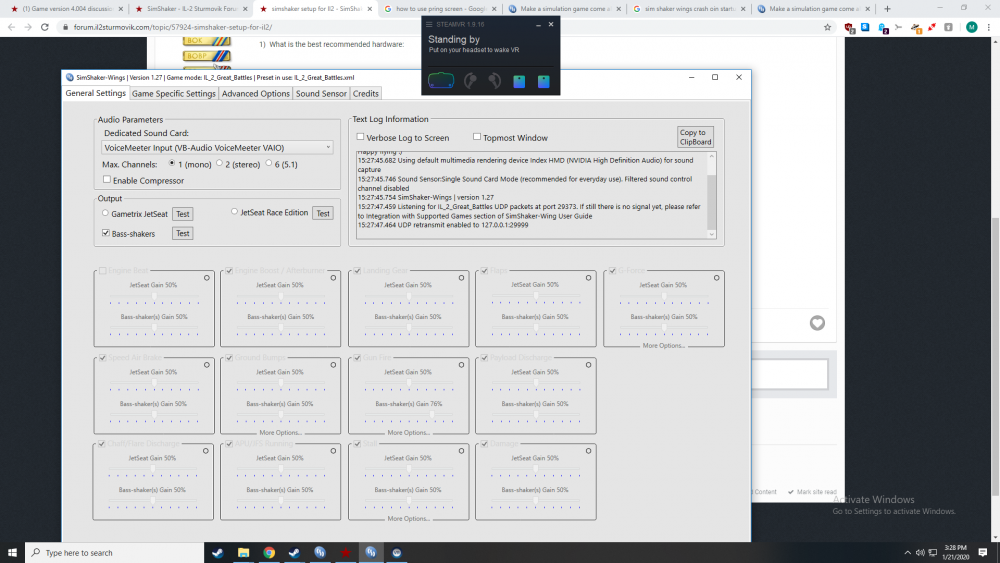Click the red shield extension icon in Chrome
The height and width of the screenshot is (563, 1000).
tap(849, 27)
